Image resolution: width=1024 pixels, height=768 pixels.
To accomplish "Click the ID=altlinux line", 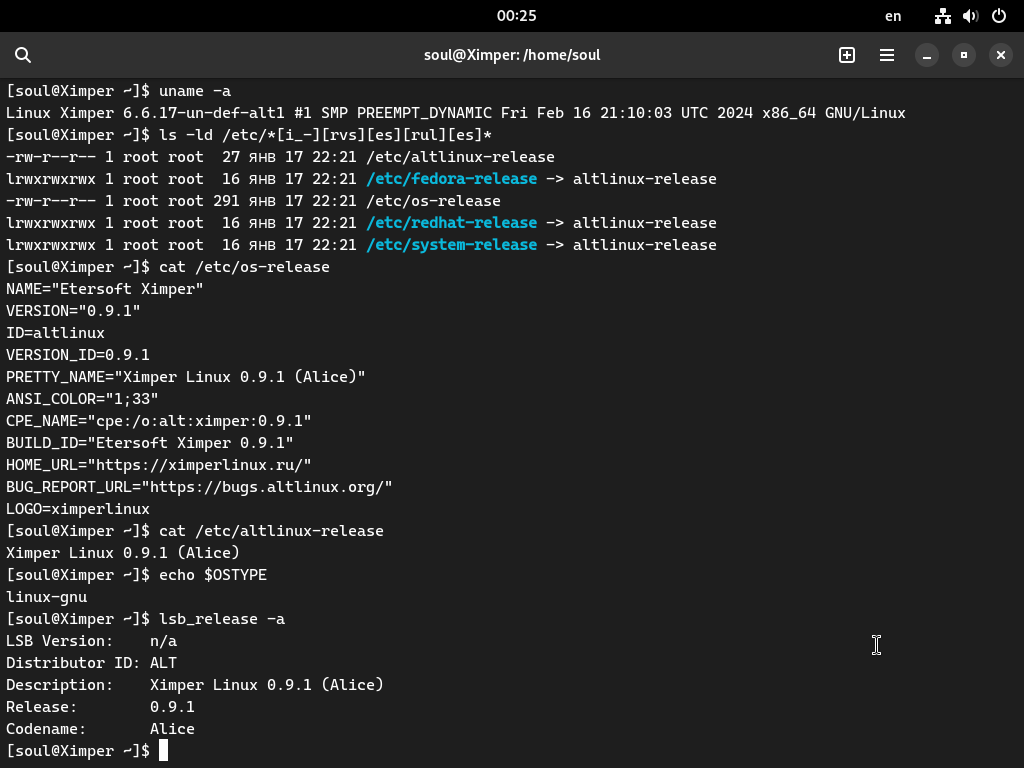I will click(56, 333).
